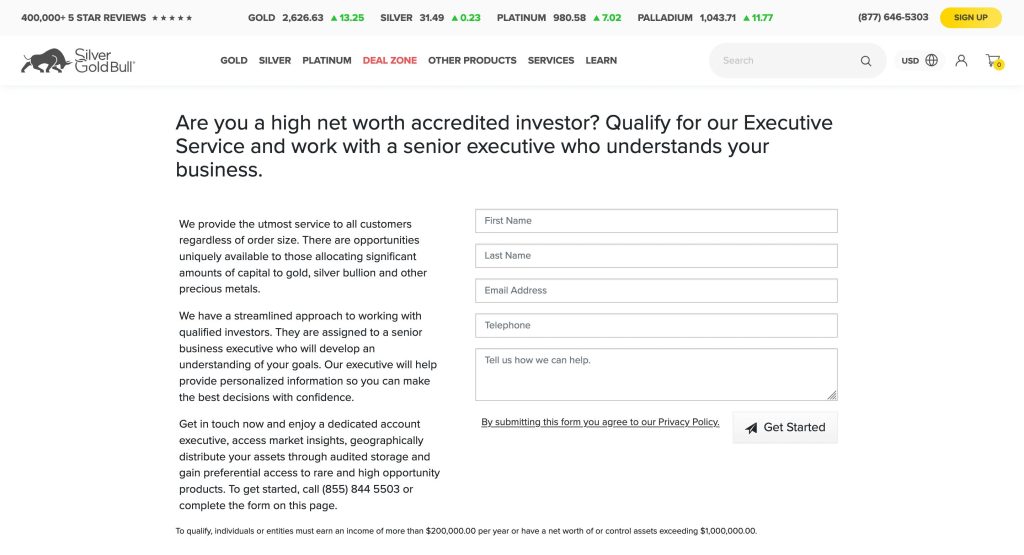
Task: Open the GOLD menu
Action: 234,61
